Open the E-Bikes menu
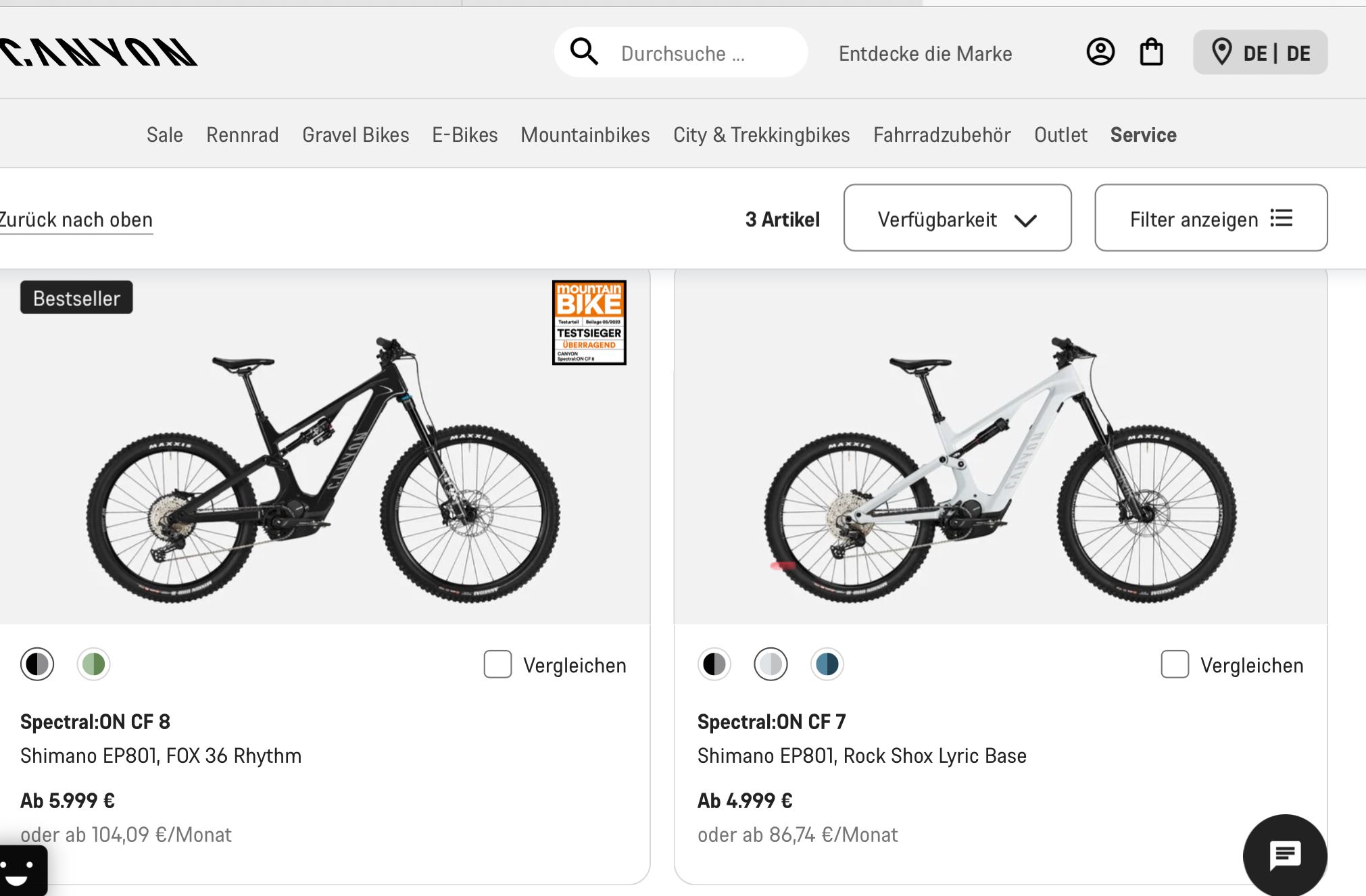 [x=465, y=134]
